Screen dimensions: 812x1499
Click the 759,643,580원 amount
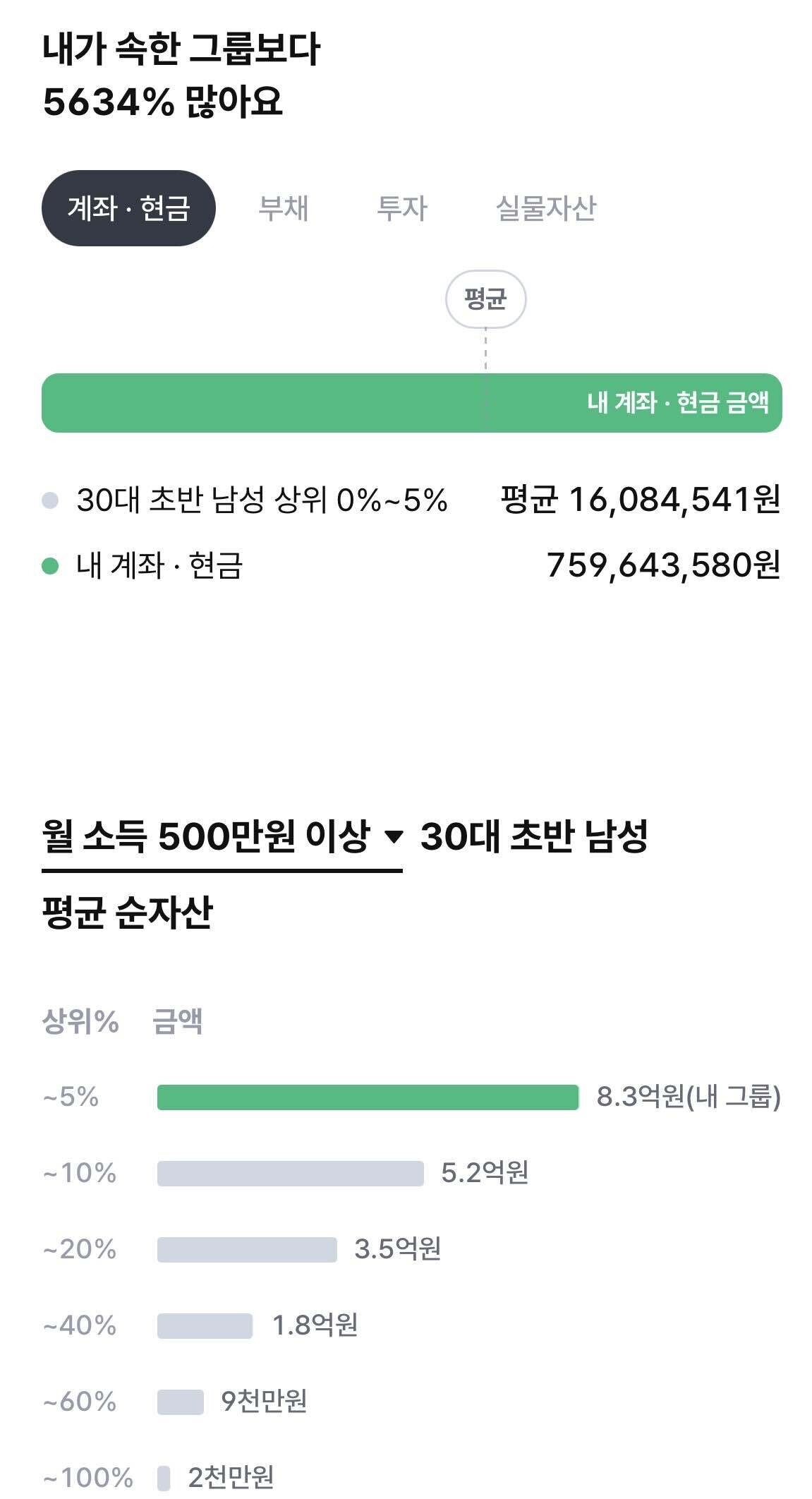663,562
